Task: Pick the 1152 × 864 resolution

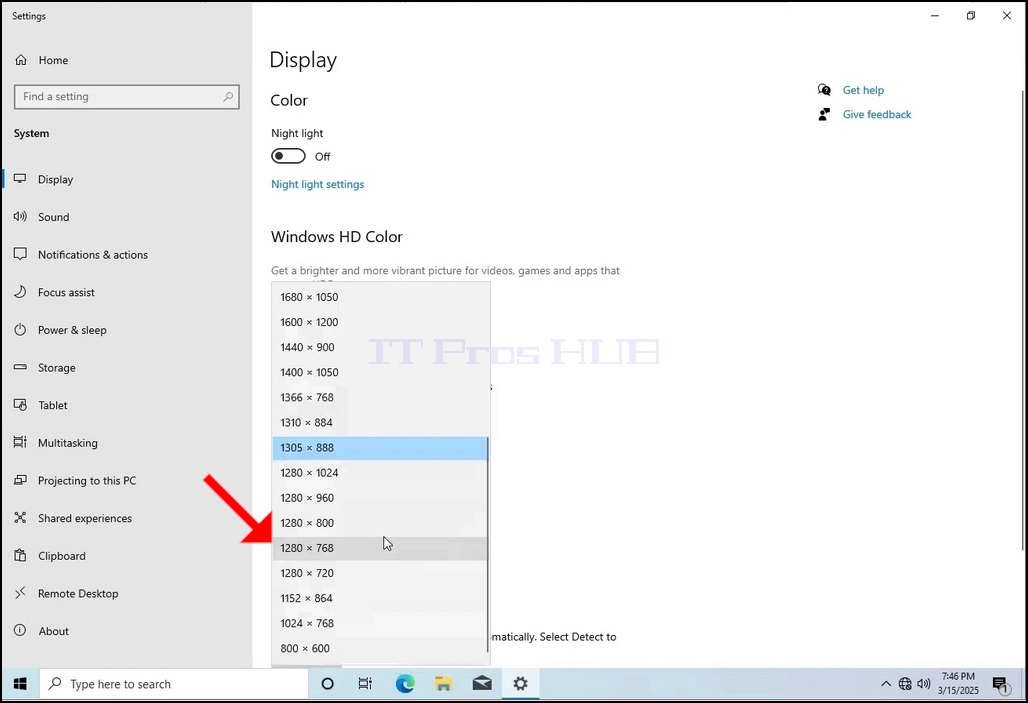Action: tap(380, 598)
